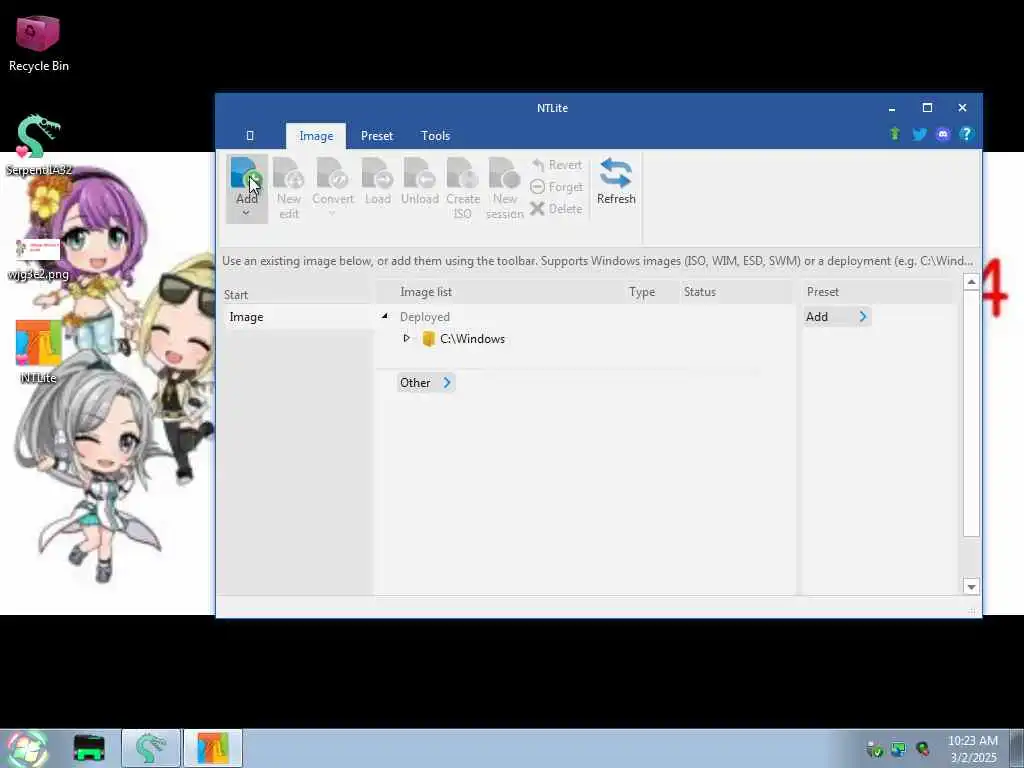Click the green update arrow icon
This screenshot has width=1024, height=768.
[x=895, y=134]
